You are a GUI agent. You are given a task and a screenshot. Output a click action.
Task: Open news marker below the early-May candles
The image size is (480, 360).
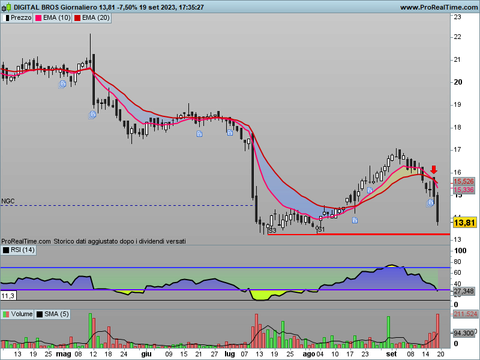[x=62, y=84]
